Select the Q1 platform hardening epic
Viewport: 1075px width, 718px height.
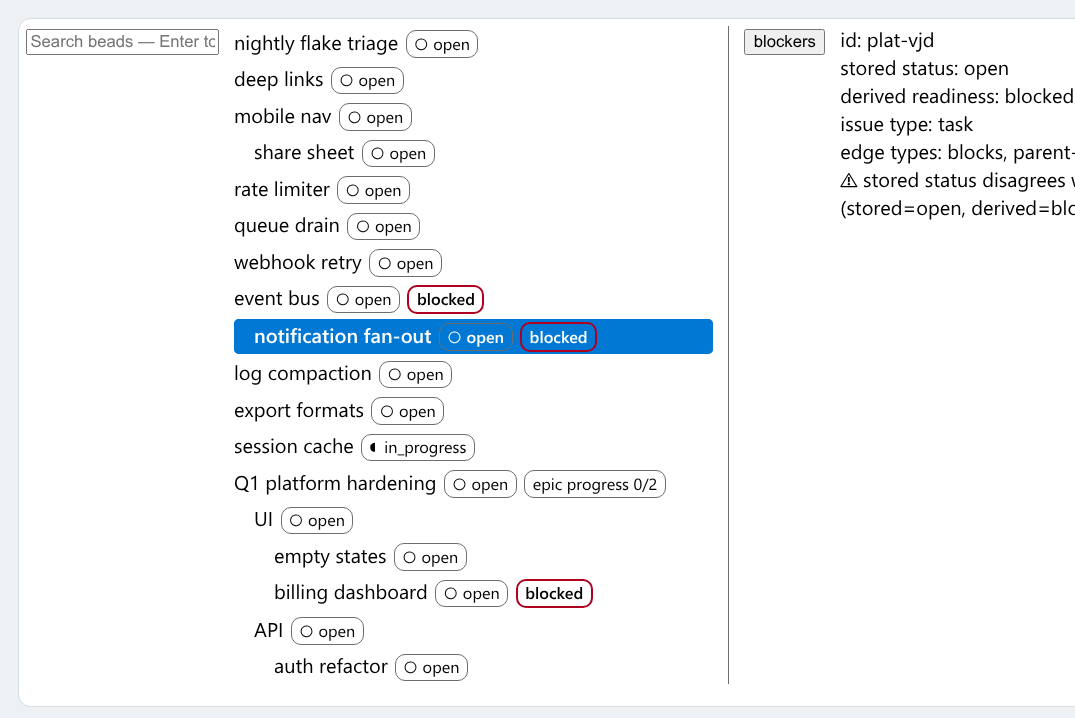[x=473, y=484]
